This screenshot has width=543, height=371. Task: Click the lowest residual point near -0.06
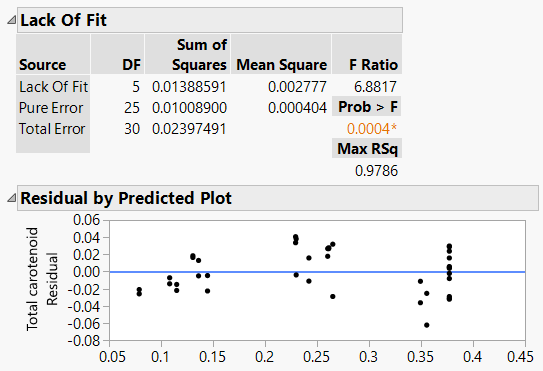(427, 325)
